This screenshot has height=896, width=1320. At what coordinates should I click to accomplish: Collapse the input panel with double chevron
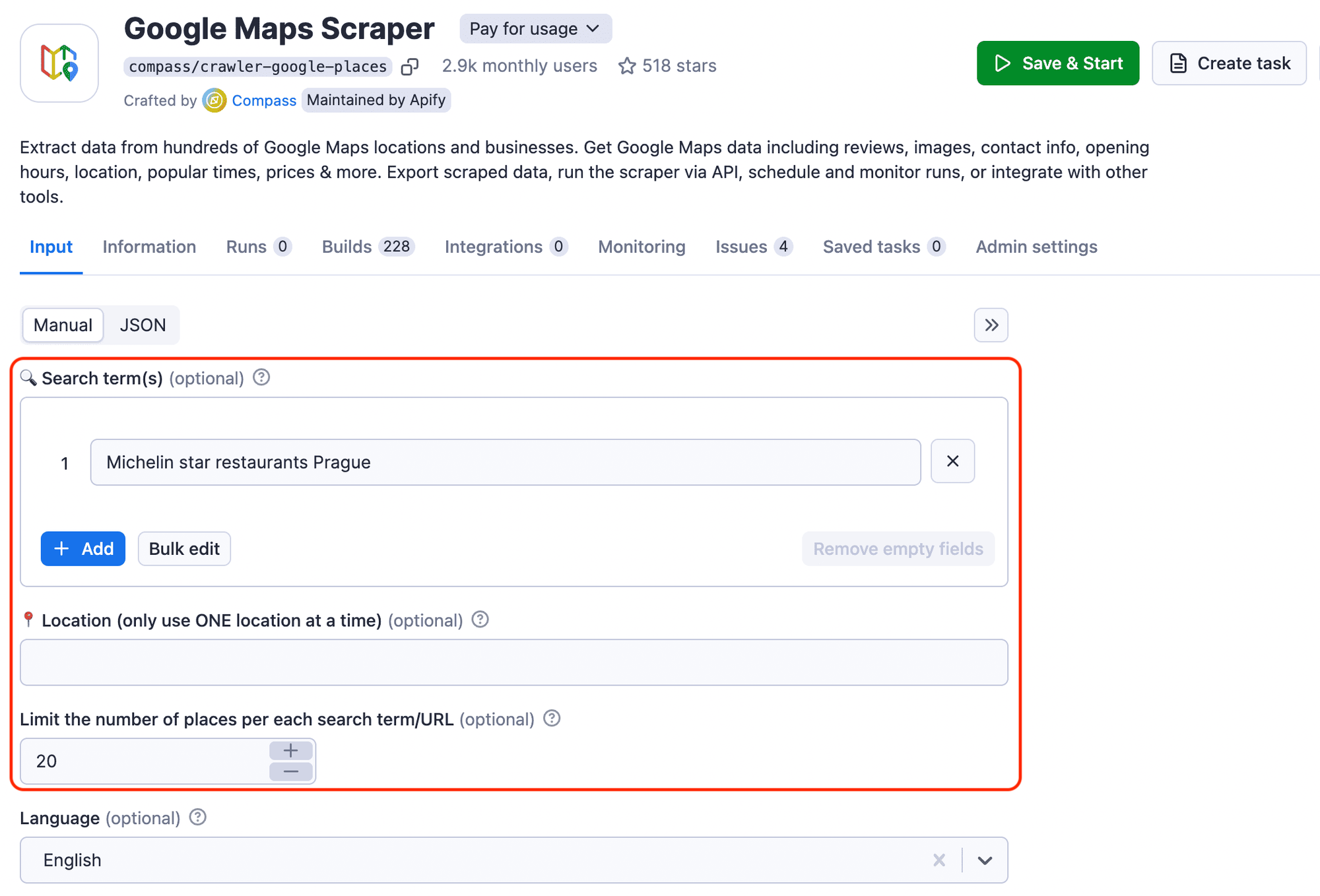click(x=991, y=325)
